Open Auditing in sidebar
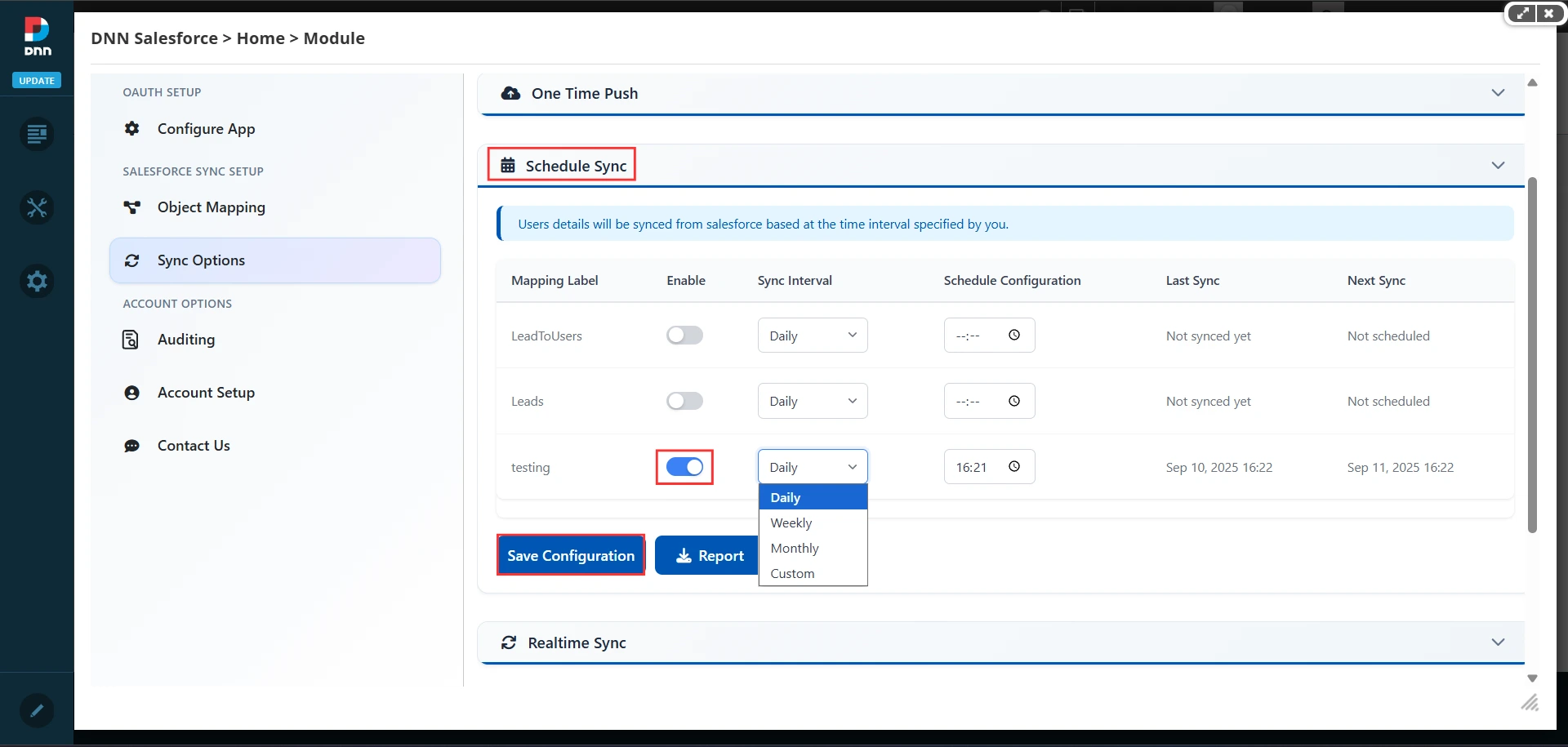 pyautogui.click(x=275, y=340)
